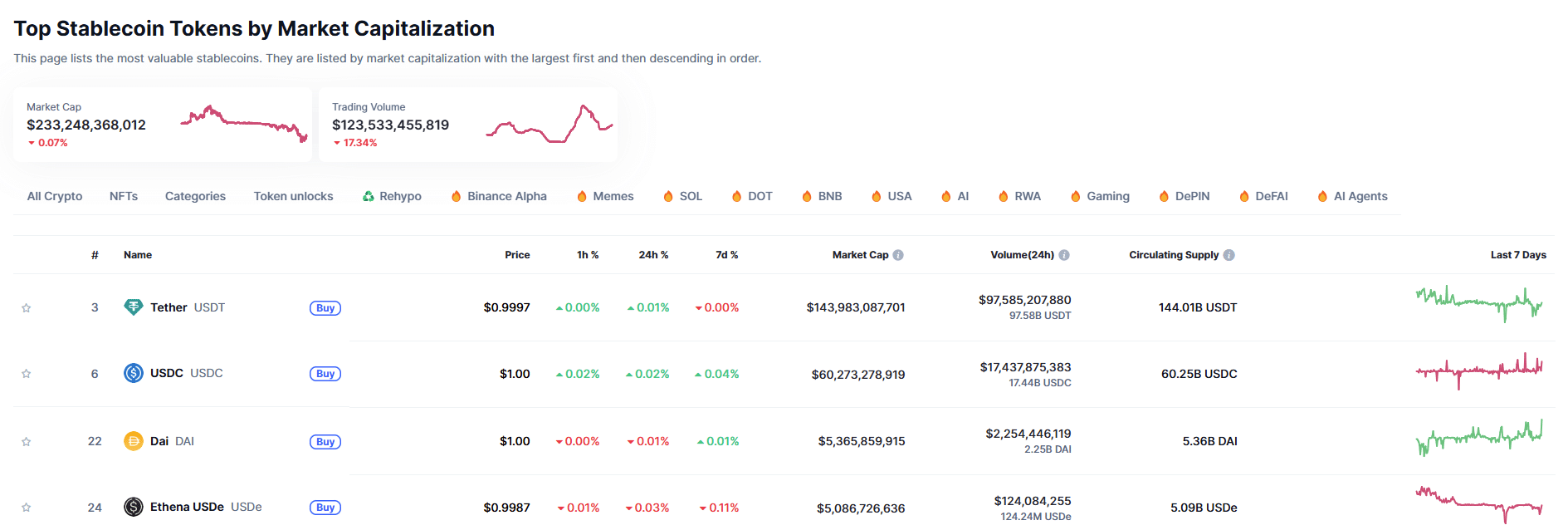Open the Circulating Supply info icon
The image size is (1568, 530).
pos(1229,255)
